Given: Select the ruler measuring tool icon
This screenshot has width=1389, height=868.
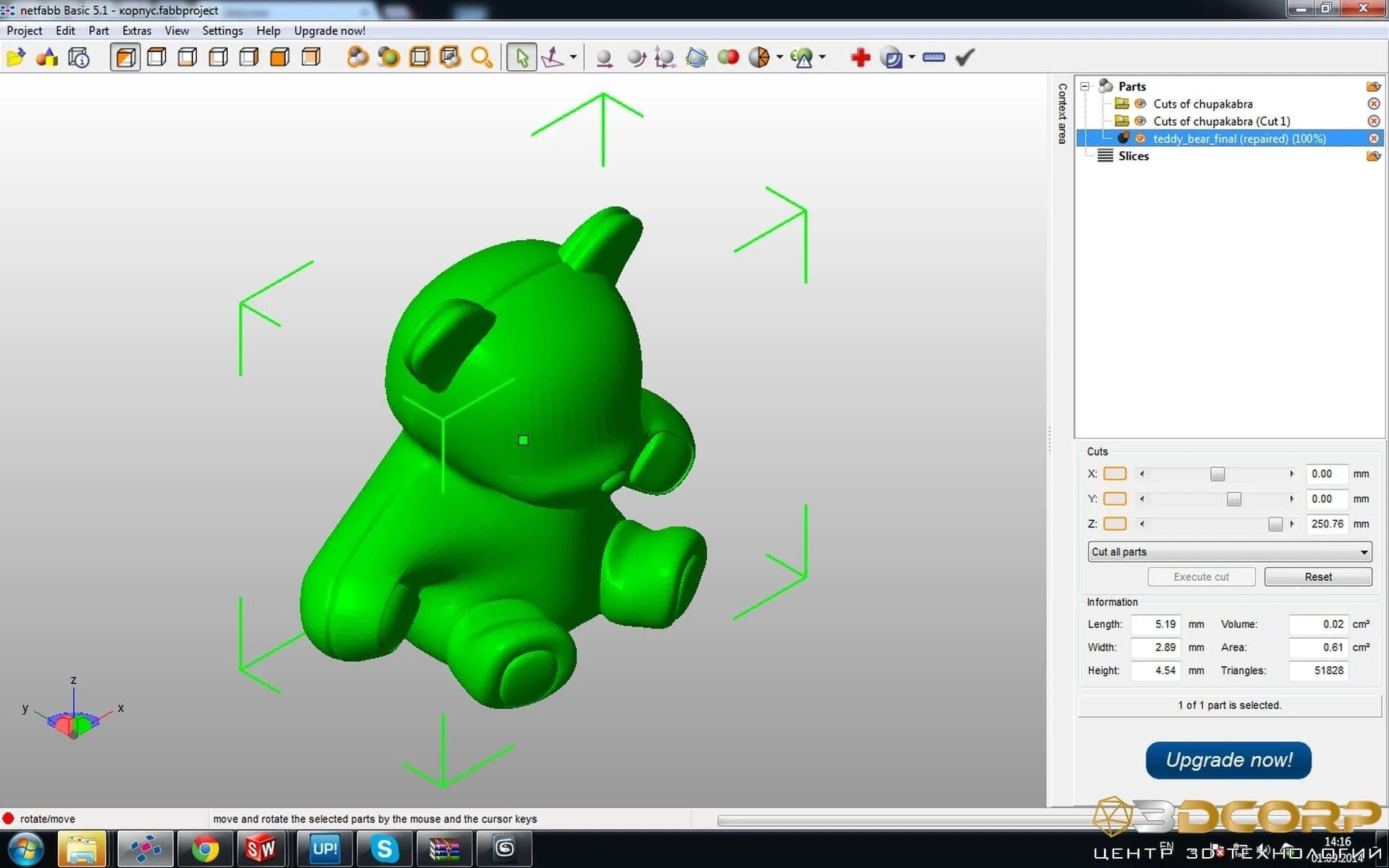Looking at the screenshot, I should click(x=933, y=57).
